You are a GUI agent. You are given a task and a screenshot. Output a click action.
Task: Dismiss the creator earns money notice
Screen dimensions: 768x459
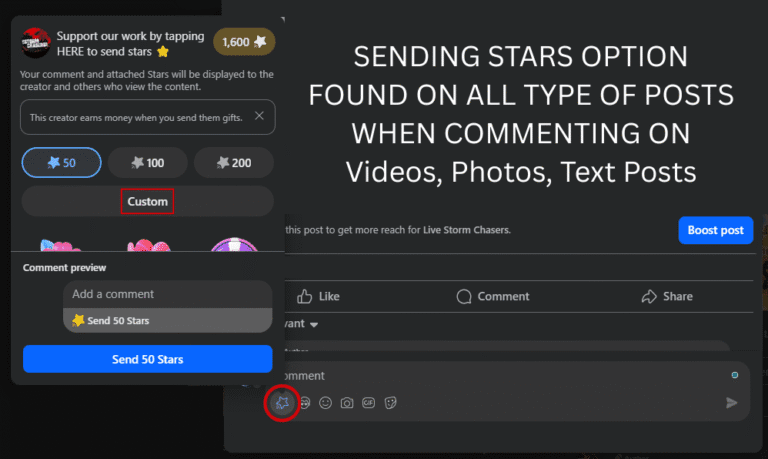click(259, 117)
